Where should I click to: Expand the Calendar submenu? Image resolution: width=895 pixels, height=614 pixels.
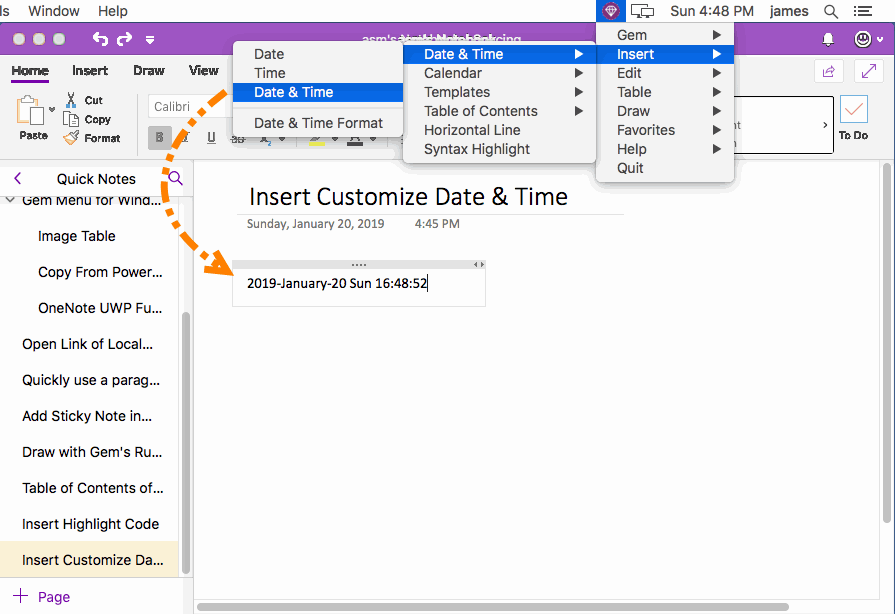click(499, 73)
